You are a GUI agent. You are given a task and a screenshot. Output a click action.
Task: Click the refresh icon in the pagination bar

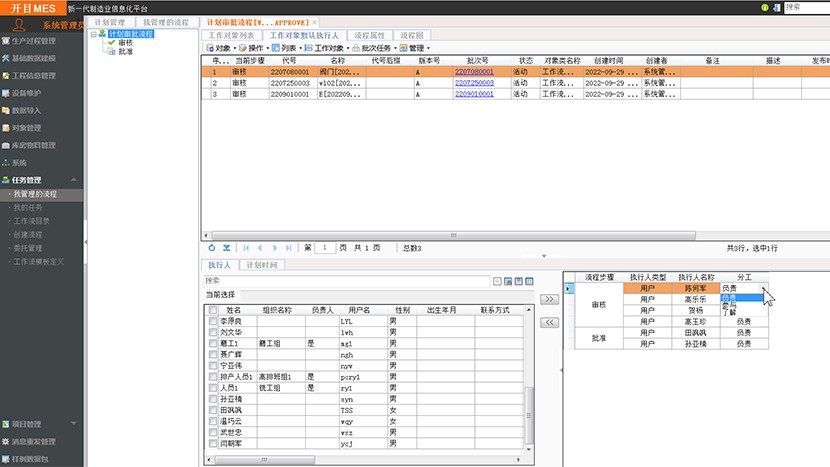coord(211,247)
